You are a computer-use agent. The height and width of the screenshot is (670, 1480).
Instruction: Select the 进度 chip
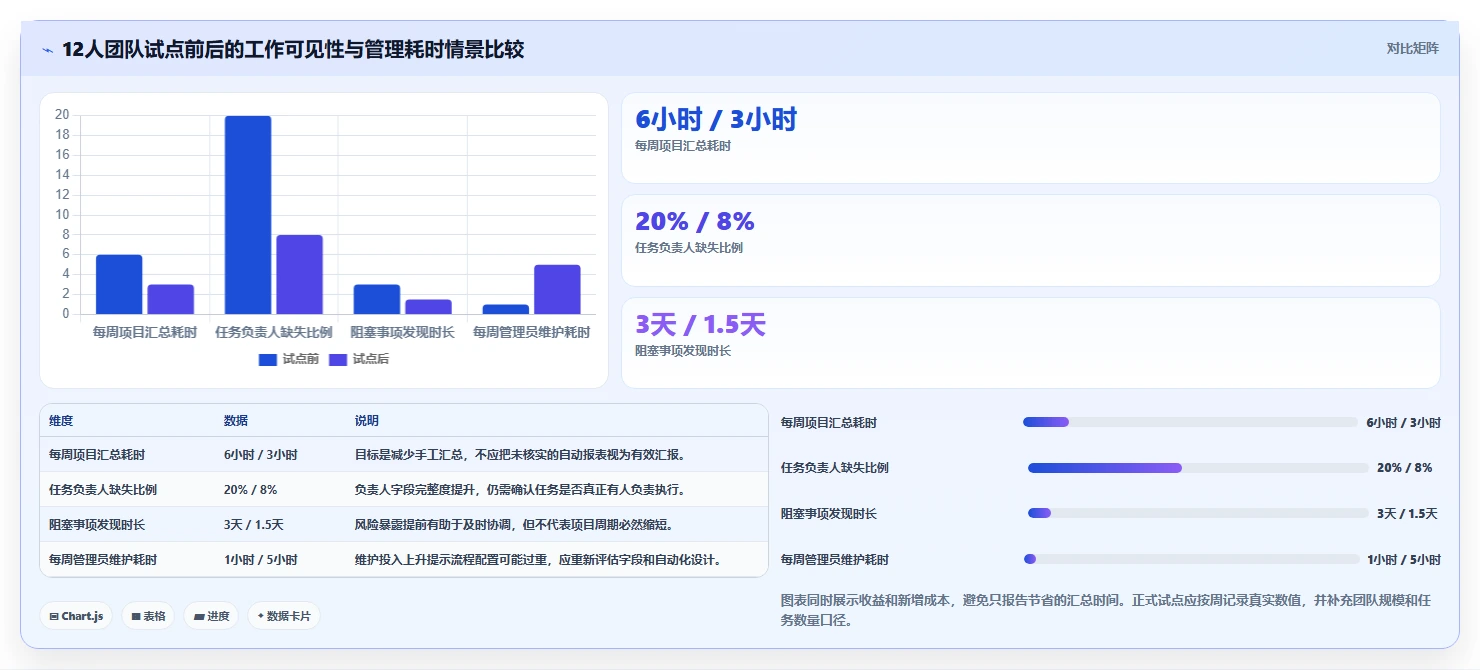[211, 616]
